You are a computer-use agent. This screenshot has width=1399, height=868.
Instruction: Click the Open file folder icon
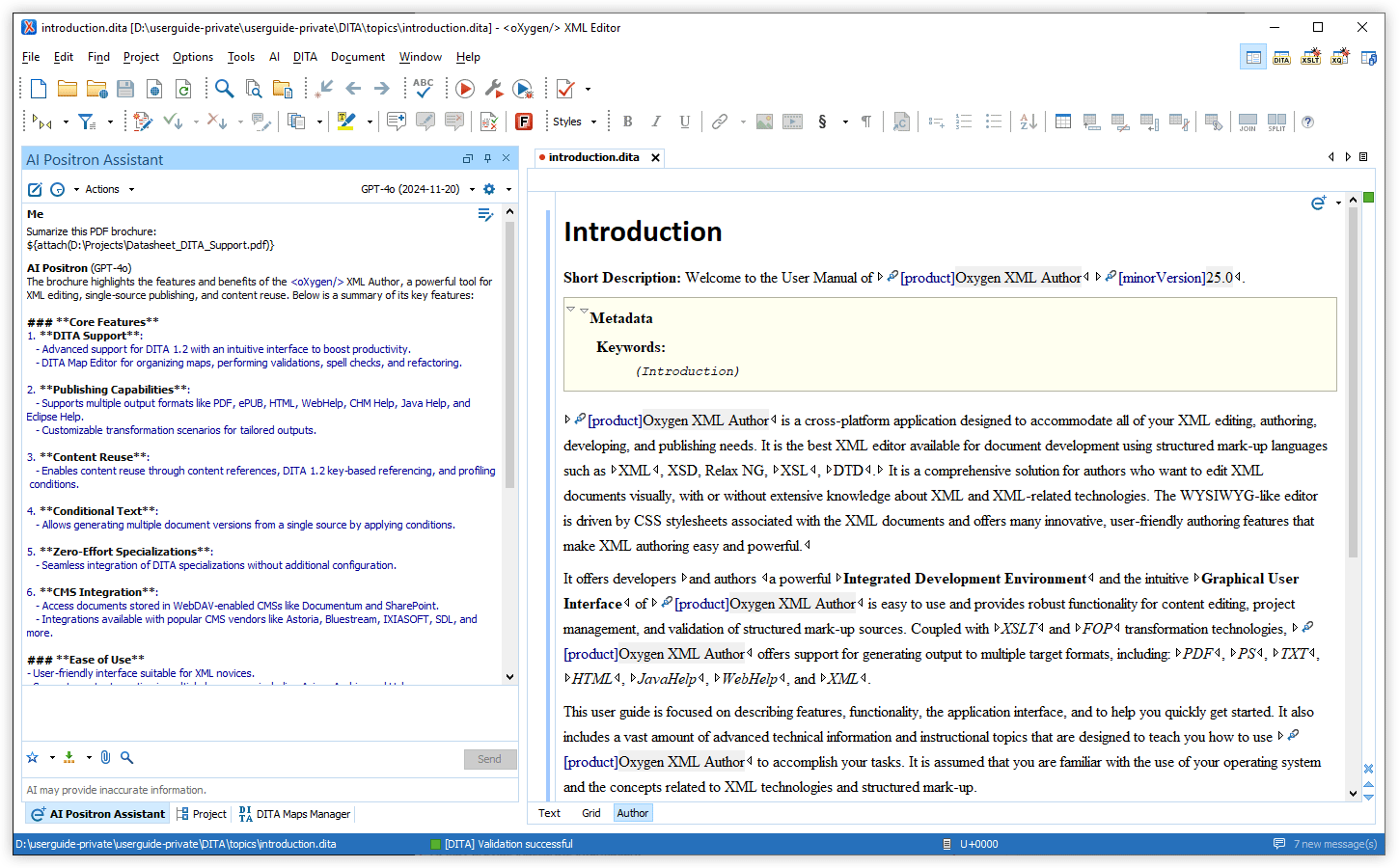(68, 90)
